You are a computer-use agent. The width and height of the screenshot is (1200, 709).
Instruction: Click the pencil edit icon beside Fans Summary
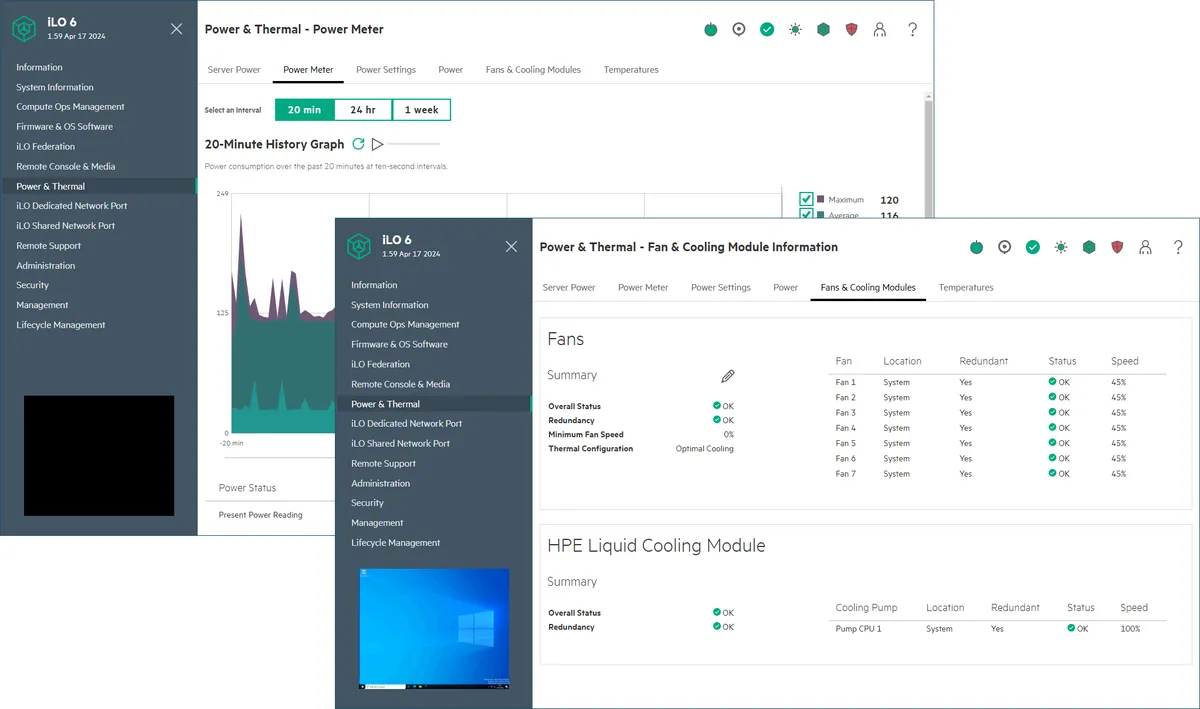pyautogui.click(x=728, y=376)
